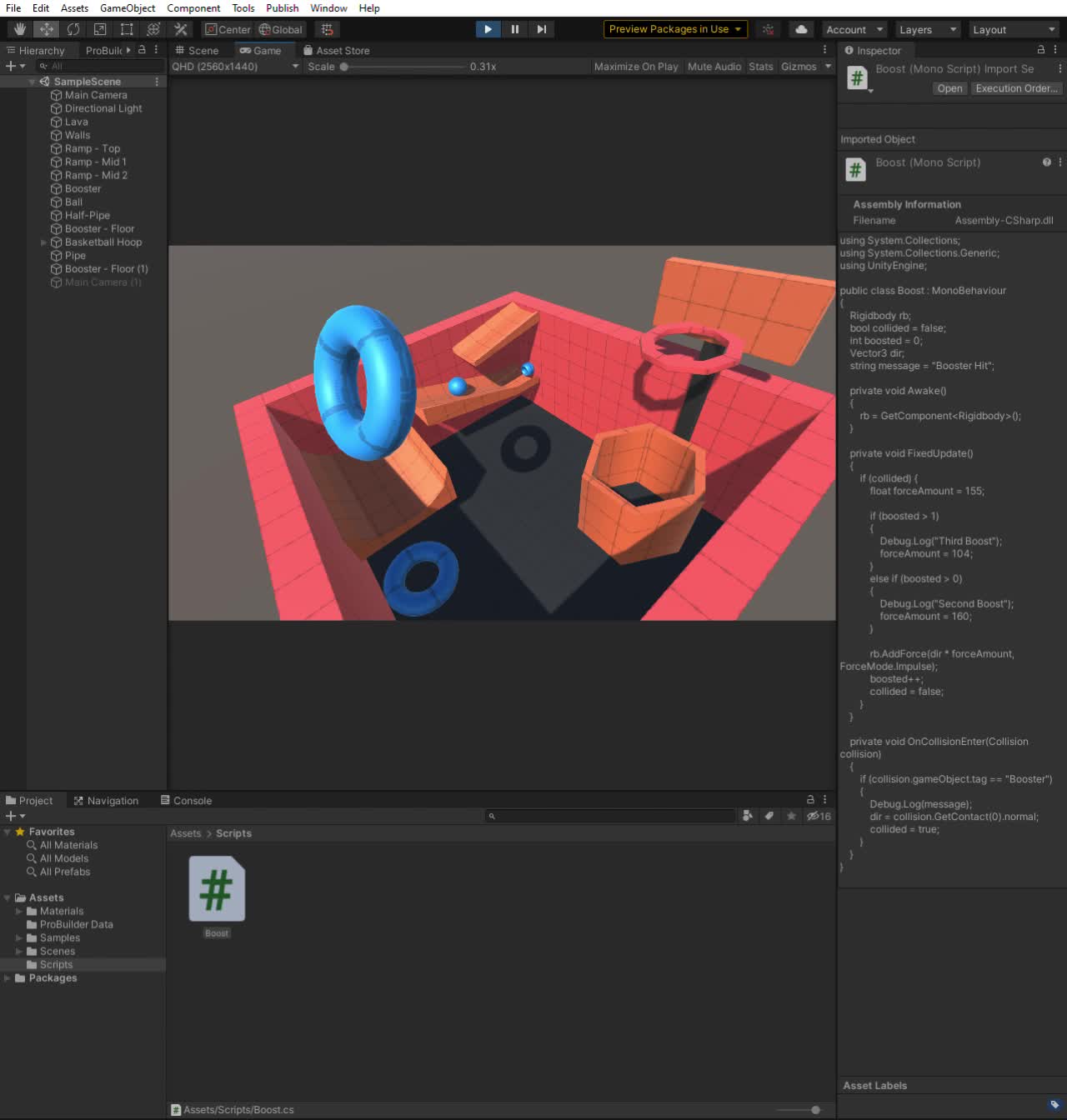
Task: Expand the Basketball Hoop tree item
Action: click(x=43, y=242)
